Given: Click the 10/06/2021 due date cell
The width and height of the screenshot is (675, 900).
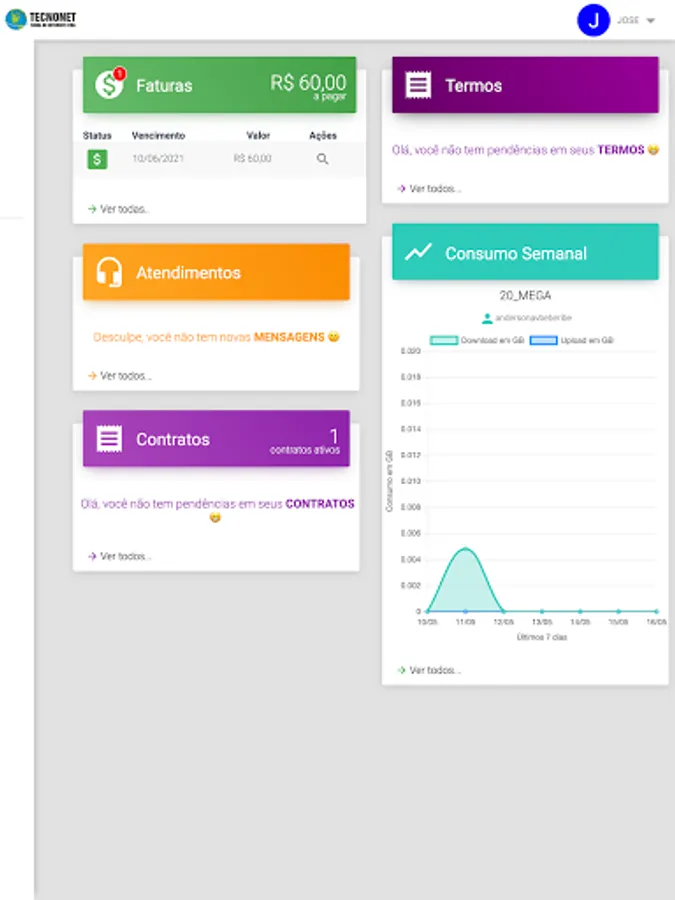Looking at the screenshot, I should click(158, 158).
